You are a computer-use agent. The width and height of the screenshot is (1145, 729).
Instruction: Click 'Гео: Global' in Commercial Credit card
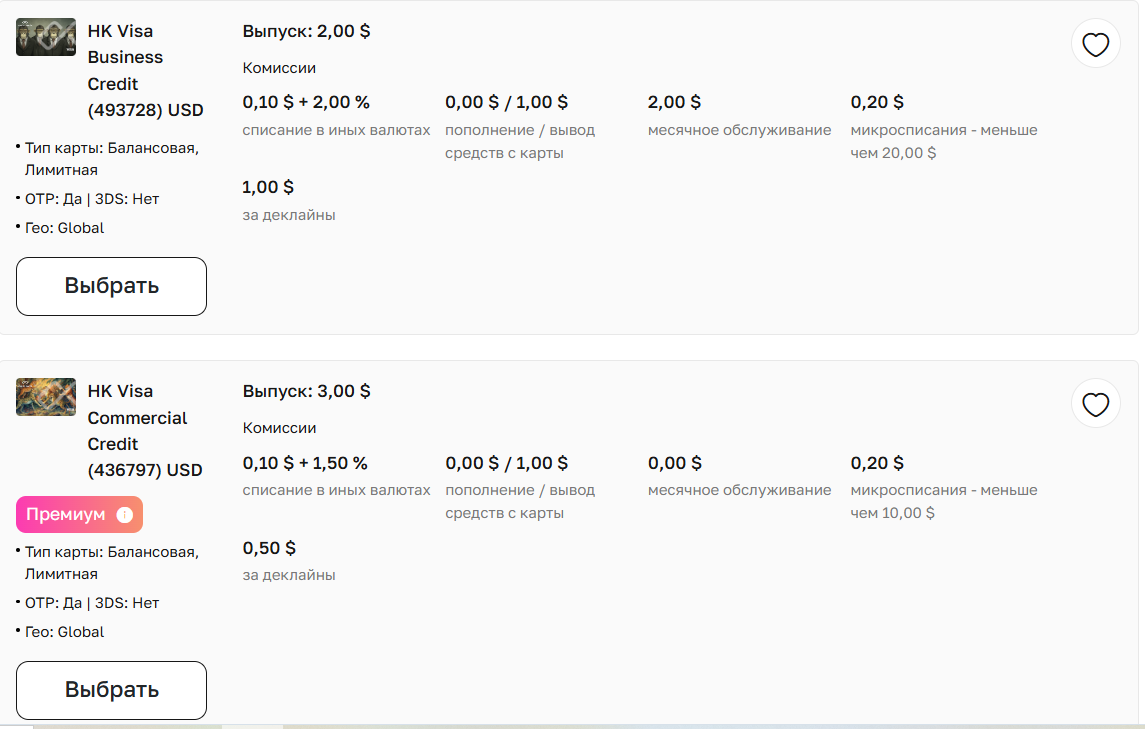click(64, 632)
